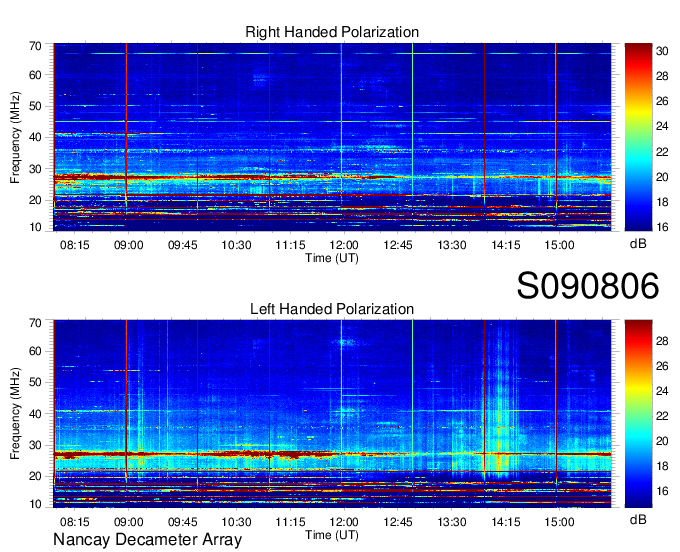This screenshot has height=552, width=680.
Task: Click the 09:45 time tick on Right Handed plot
Action: point(183,245)
